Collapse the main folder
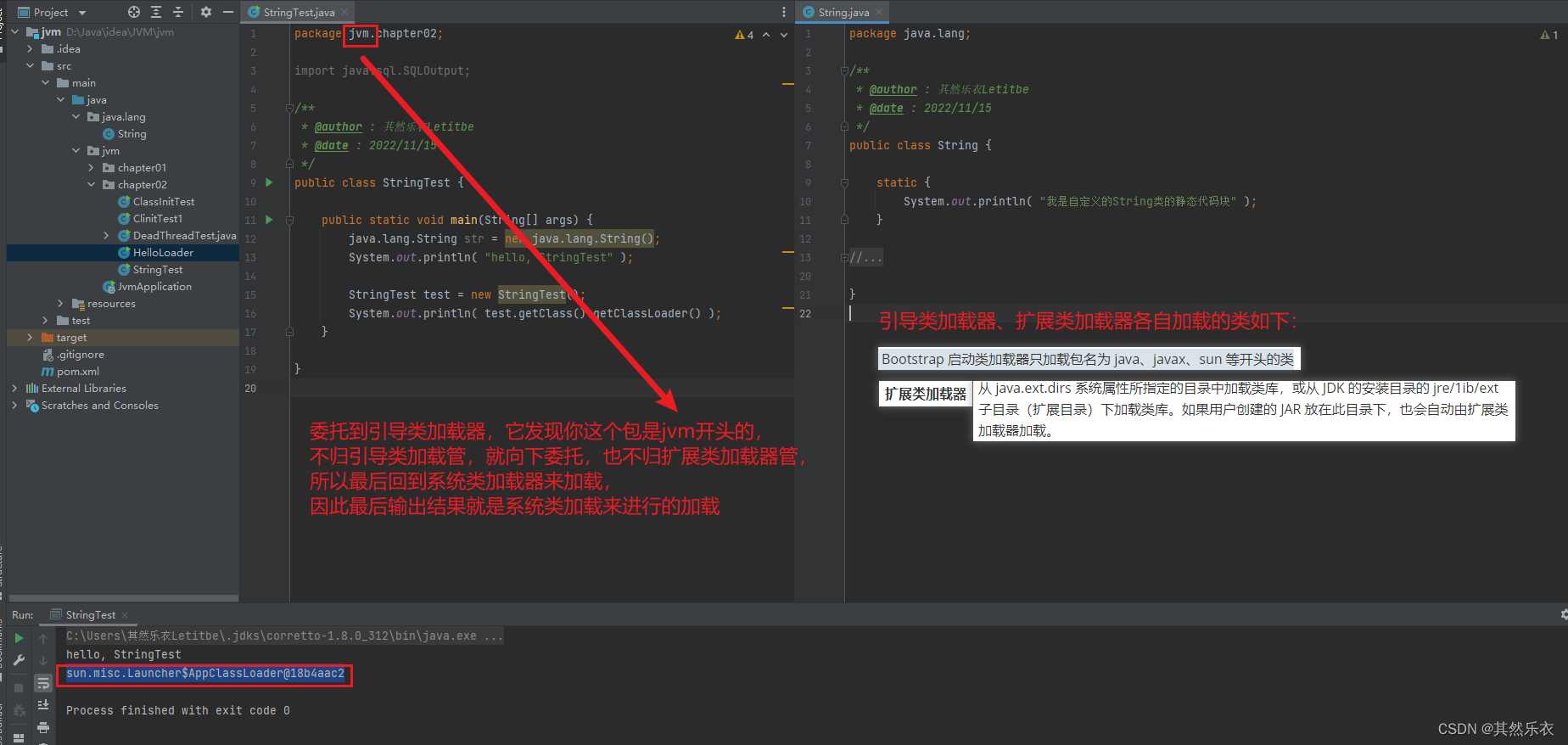 pos(46,83)
